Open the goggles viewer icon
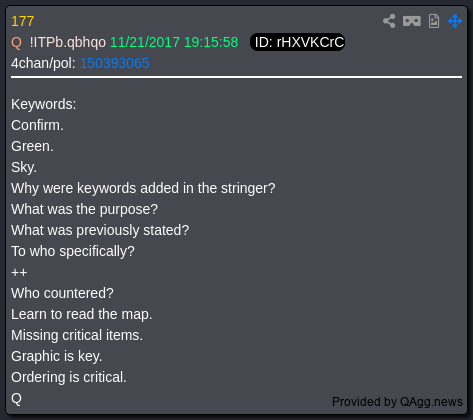The width and height of the screenshot is (473, 420). click(x=412, y=21)
